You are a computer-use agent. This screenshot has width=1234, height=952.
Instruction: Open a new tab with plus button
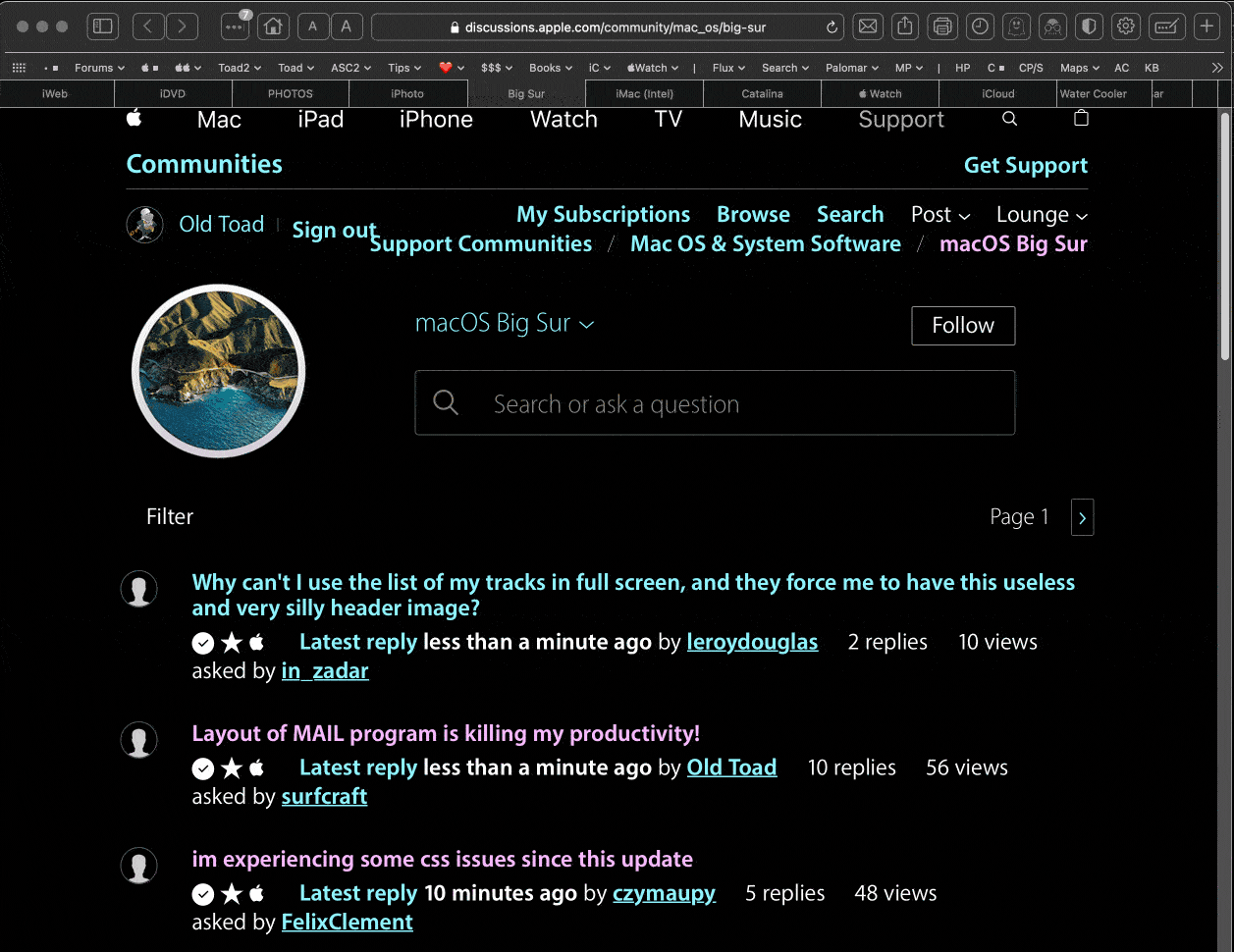coord(1207,26)
